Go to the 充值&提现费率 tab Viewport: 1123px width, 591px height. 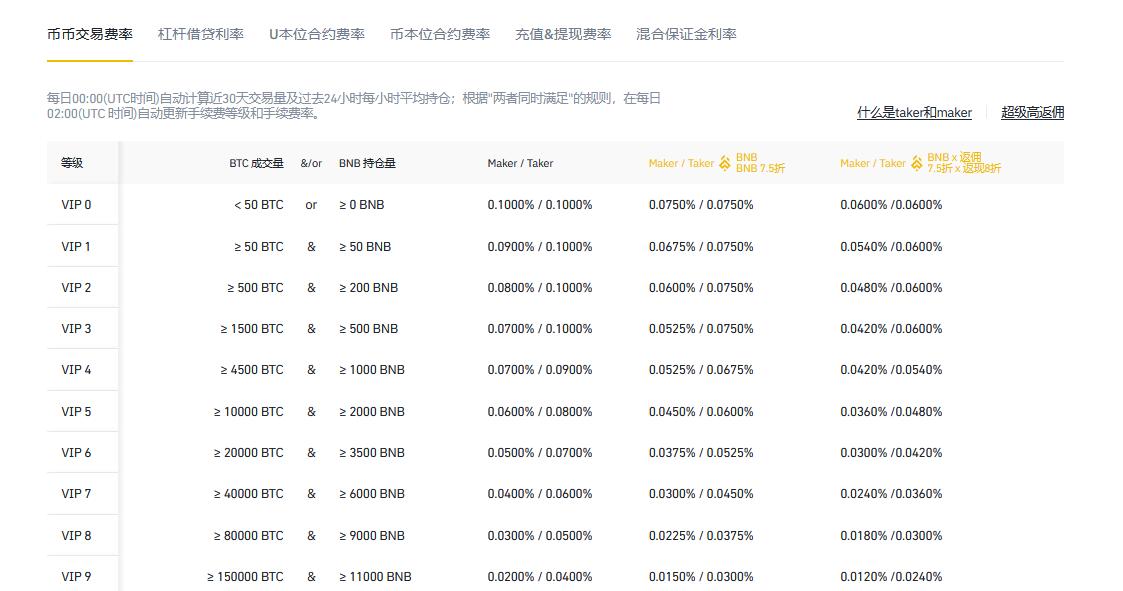pos(563,34)
